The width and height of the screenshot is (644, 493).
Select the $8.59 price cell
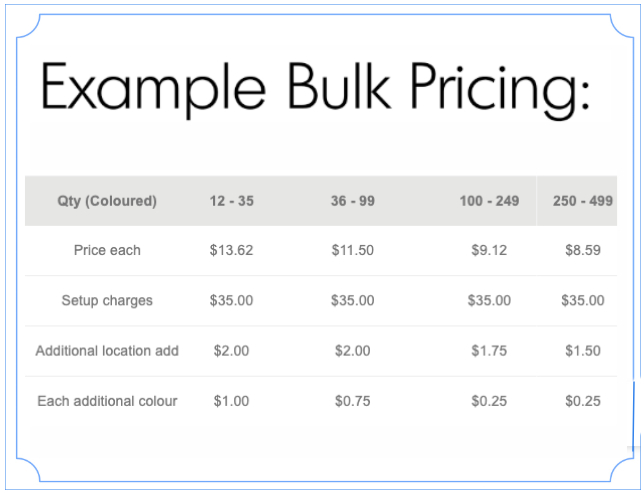582,250
